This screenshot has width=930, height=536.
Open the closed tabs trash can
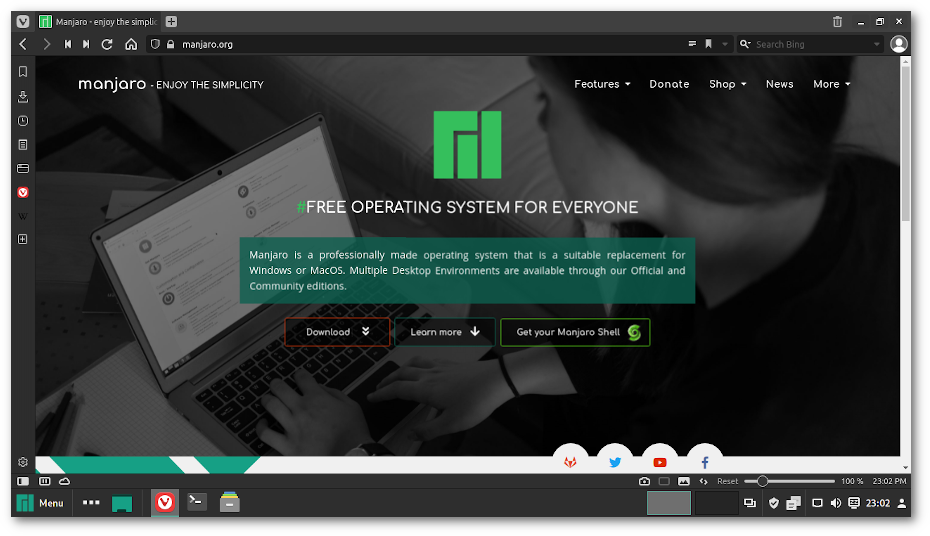coord(837,22)
